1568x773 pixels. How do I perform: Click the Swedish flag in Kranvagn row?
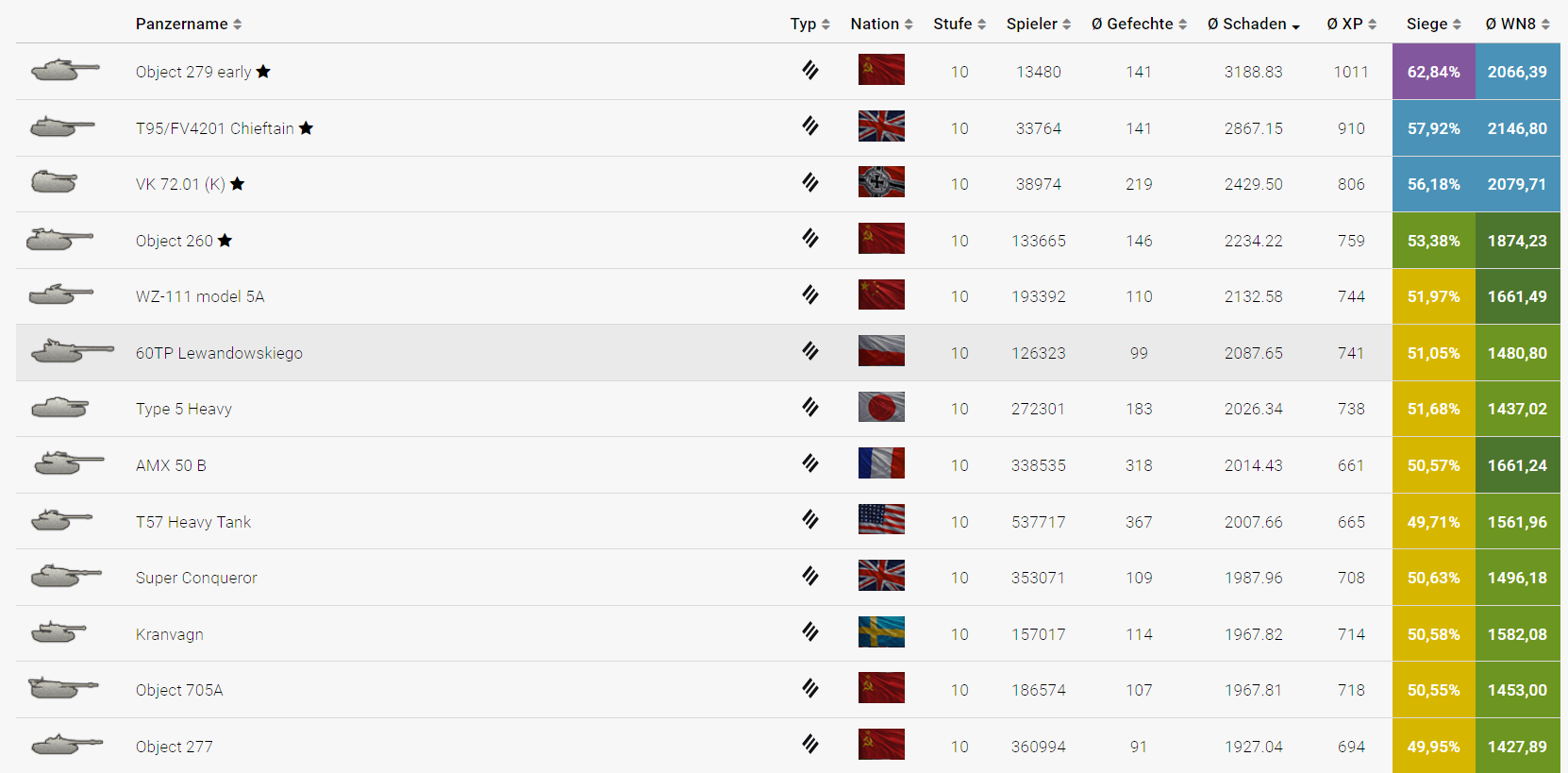[x=881, y=632]
